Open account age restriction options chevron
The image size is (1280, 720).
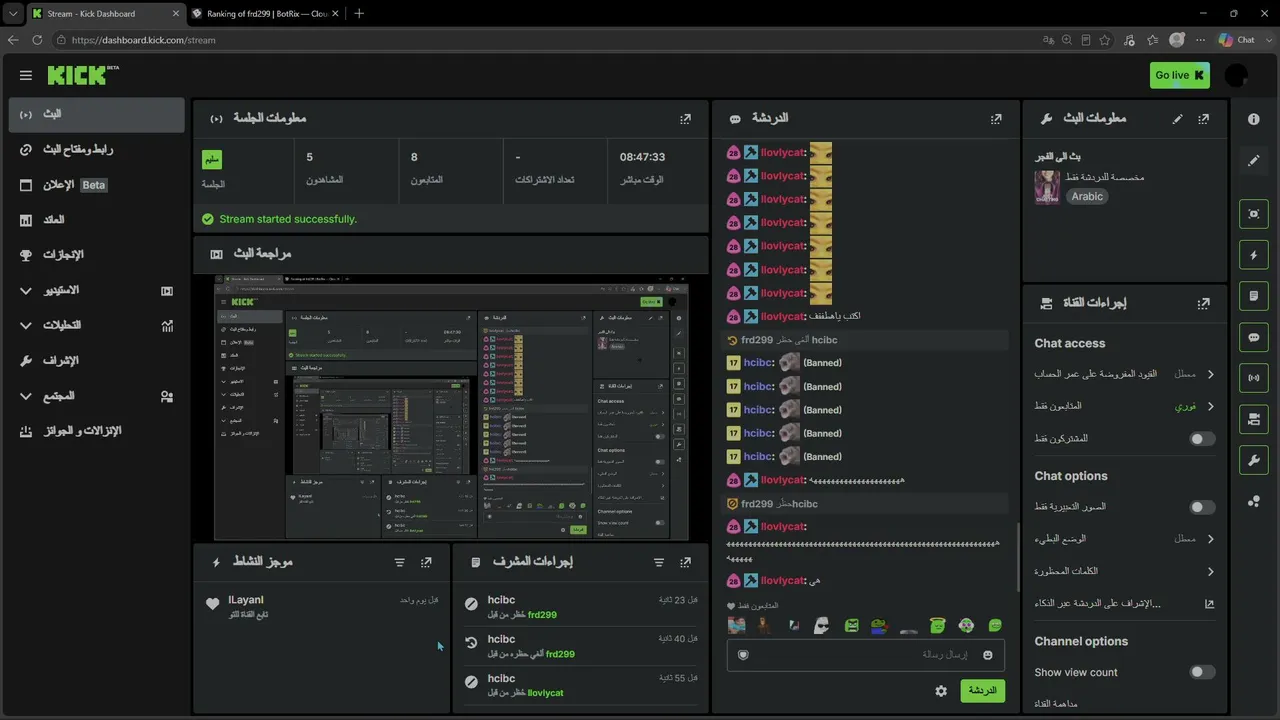[x=1210, y=374]
